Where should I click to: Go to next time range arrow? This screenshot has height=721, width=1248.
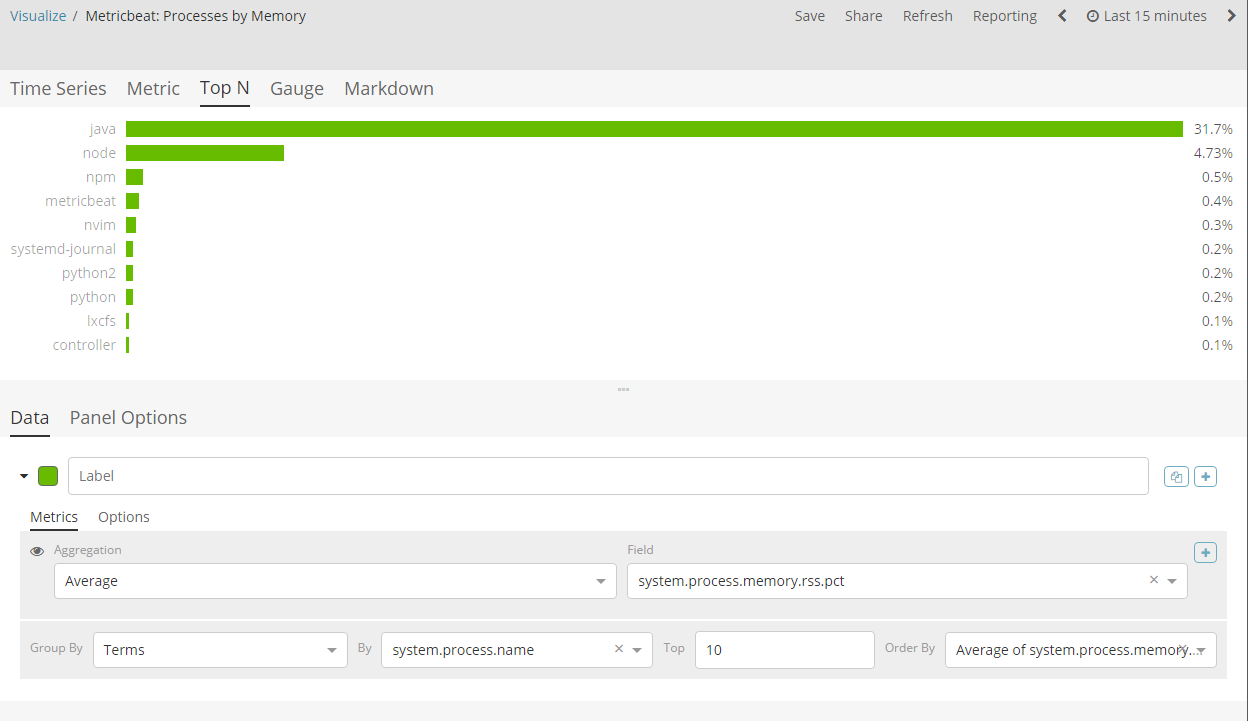click(1232, 16)
